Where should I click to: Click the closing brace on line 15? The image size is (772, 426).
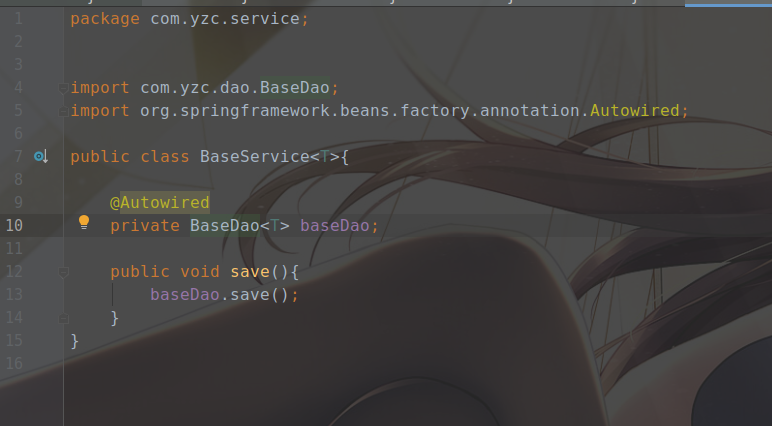tap(75, 341)
